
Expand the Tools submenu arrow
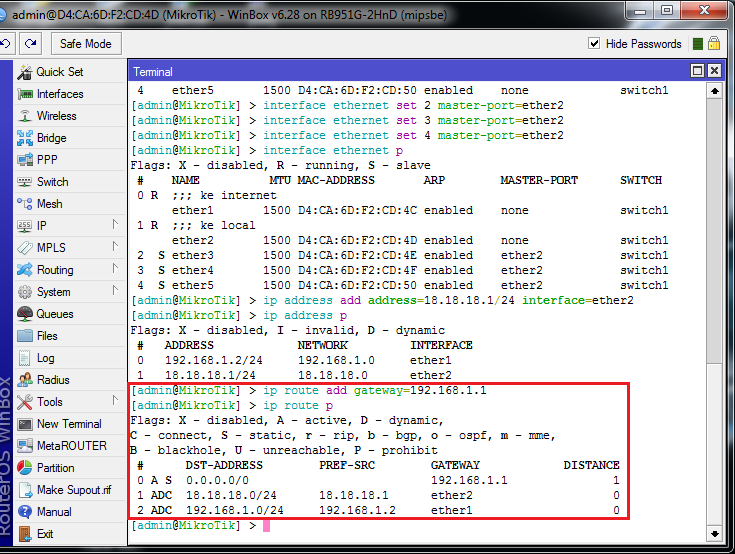click(115, 401)
